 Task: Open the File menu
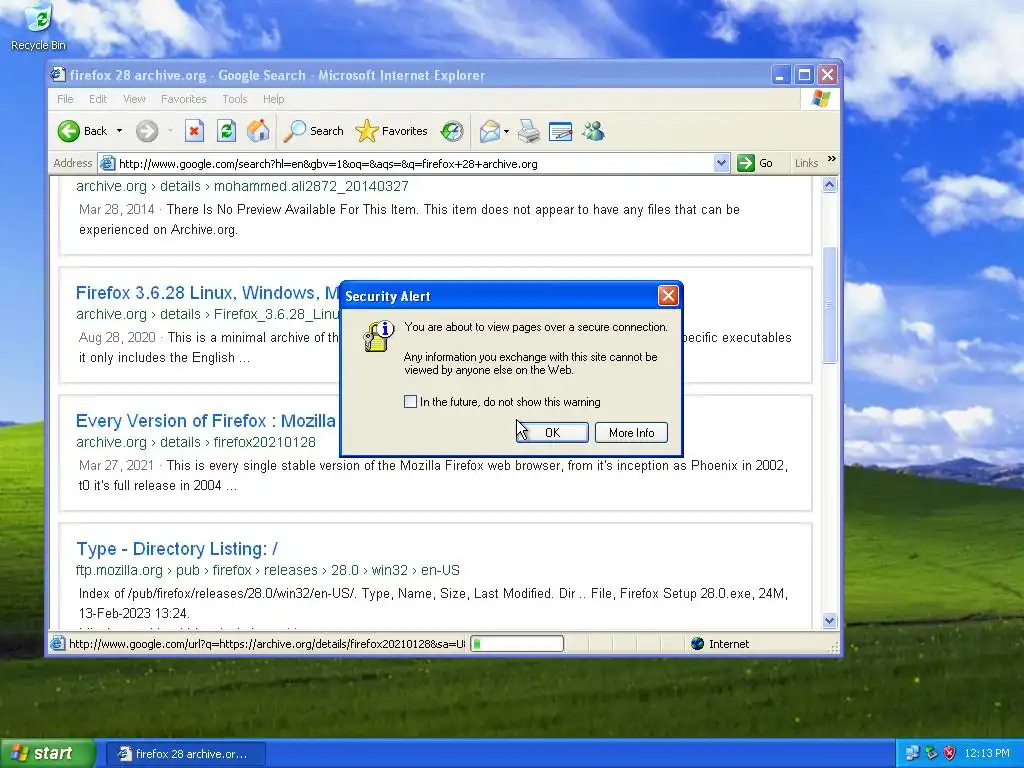[65, 99]
